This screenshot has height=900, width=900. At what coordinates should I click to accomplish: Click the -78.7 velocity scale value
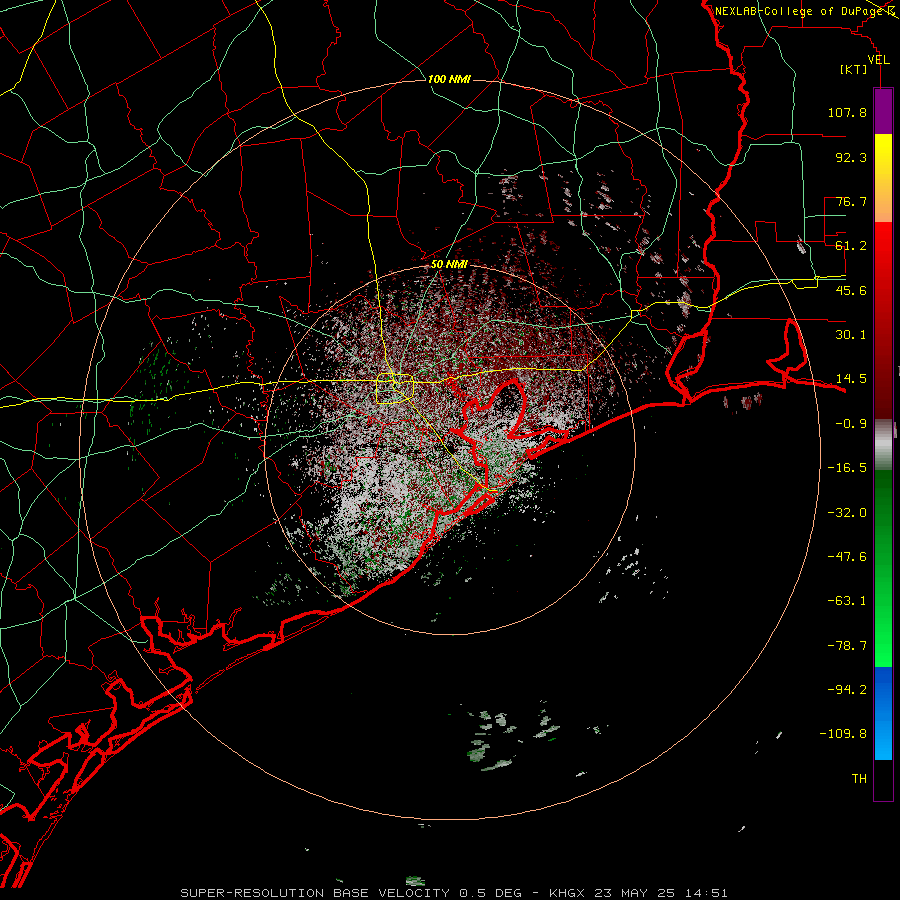click(847, 646)
